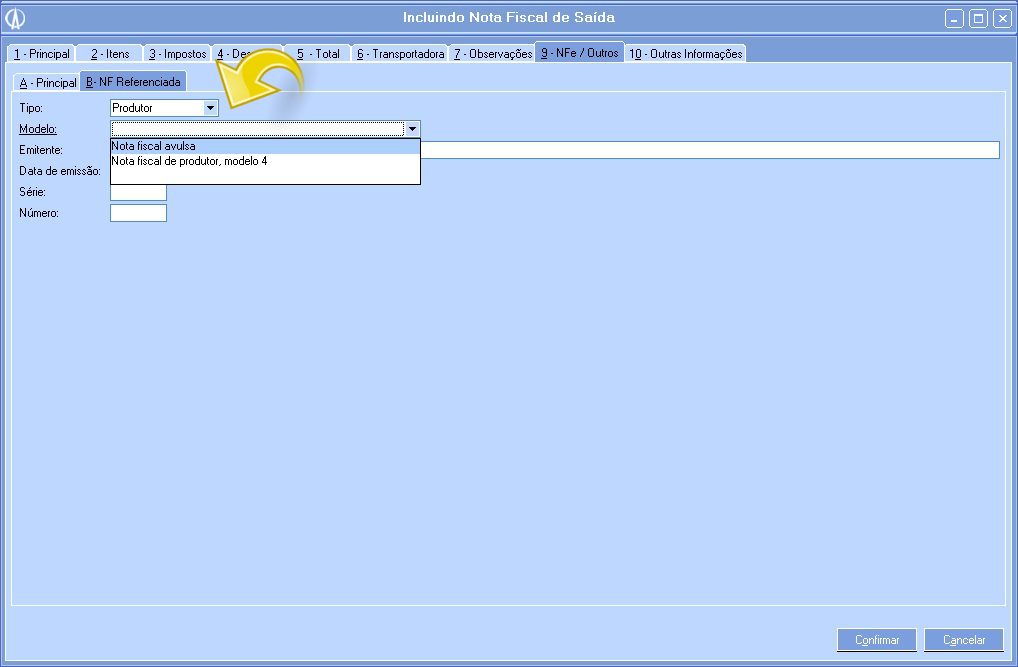Viewport: 1018px width, 667px height.
Task: Select the B - NF Referenciada sub-tab
Action: (133, 82)
